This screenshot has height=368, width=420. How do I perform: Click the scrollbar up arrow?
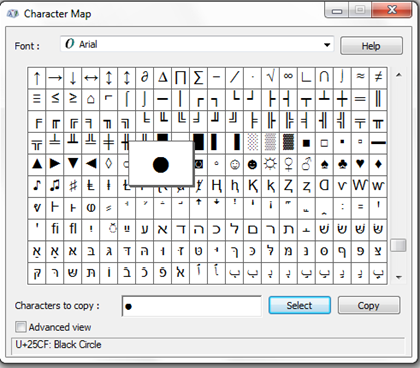tap(398, 75)
